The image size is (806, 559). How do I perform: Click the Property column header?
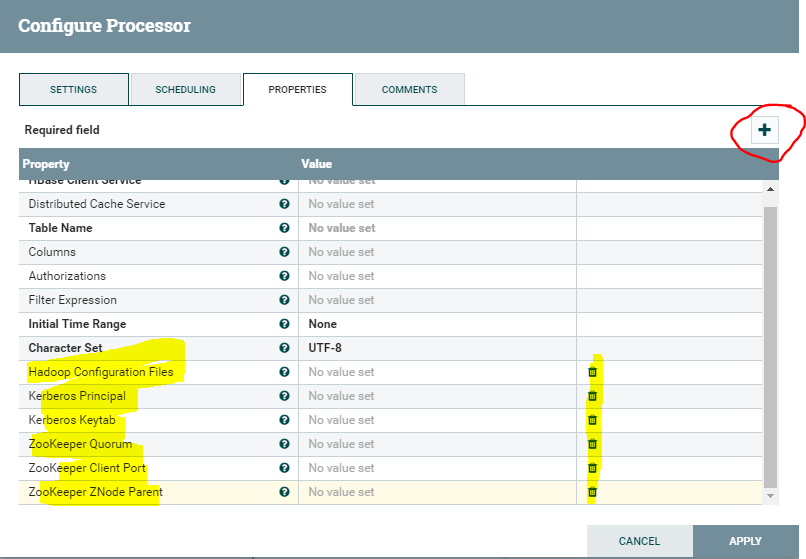click(46, 164)
